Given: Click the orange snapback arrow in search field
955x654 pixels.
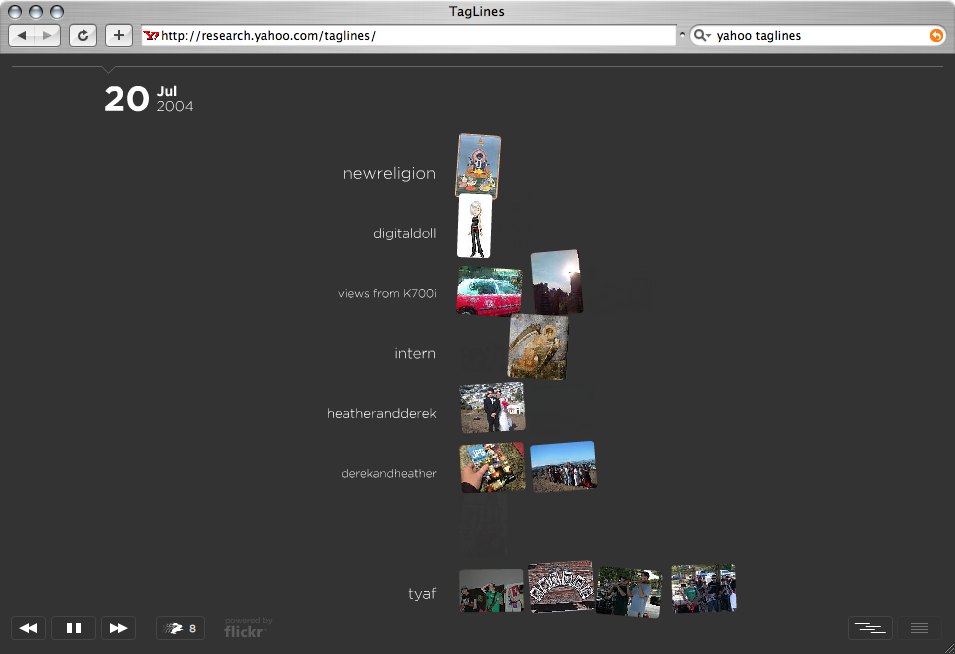Looking at the screenshot, I should point(936,35).
